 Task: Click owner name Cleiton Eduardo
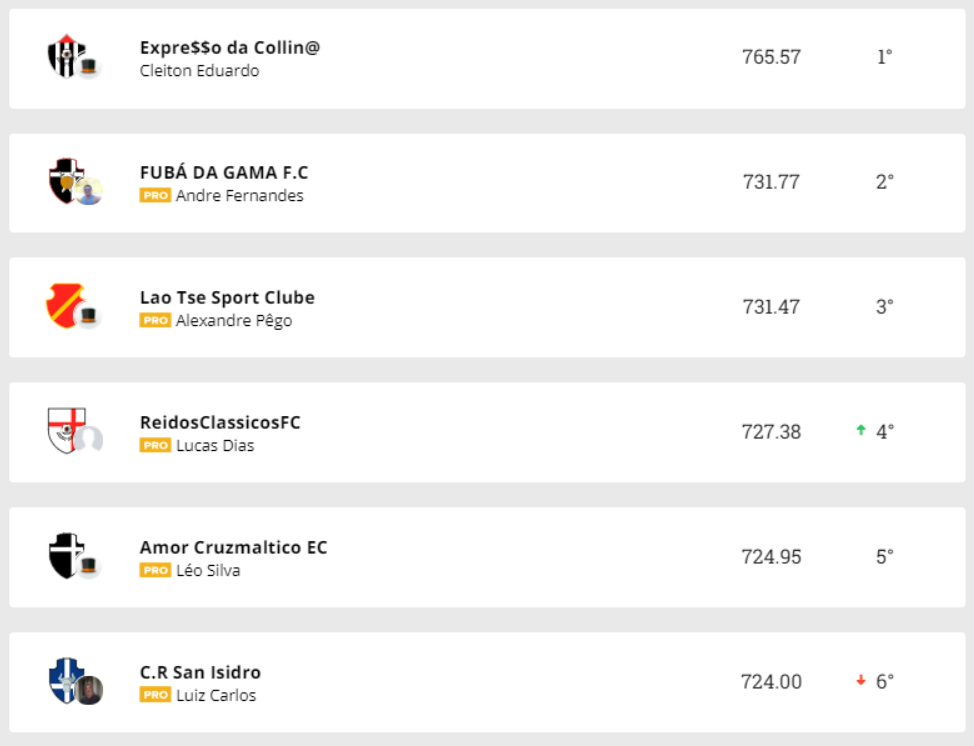coord(199,71)
